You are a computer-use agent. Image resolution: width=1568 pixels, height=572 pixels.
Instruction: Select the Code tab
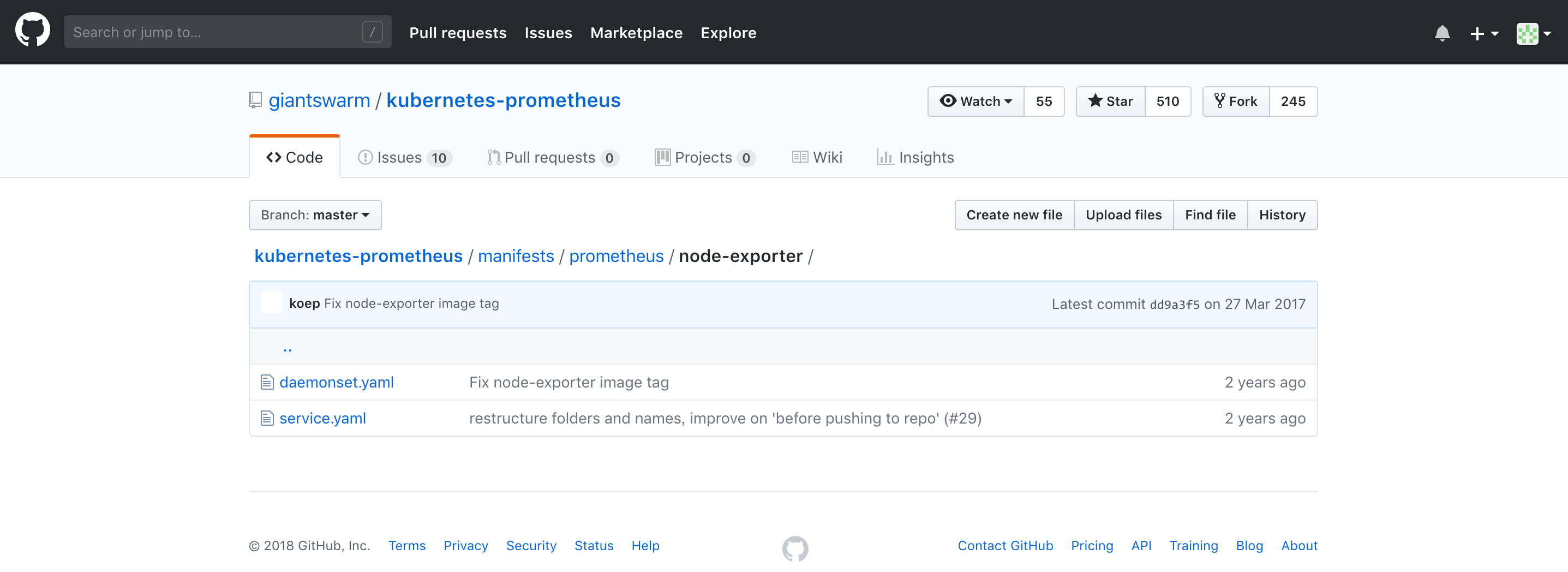click(295, 157)
